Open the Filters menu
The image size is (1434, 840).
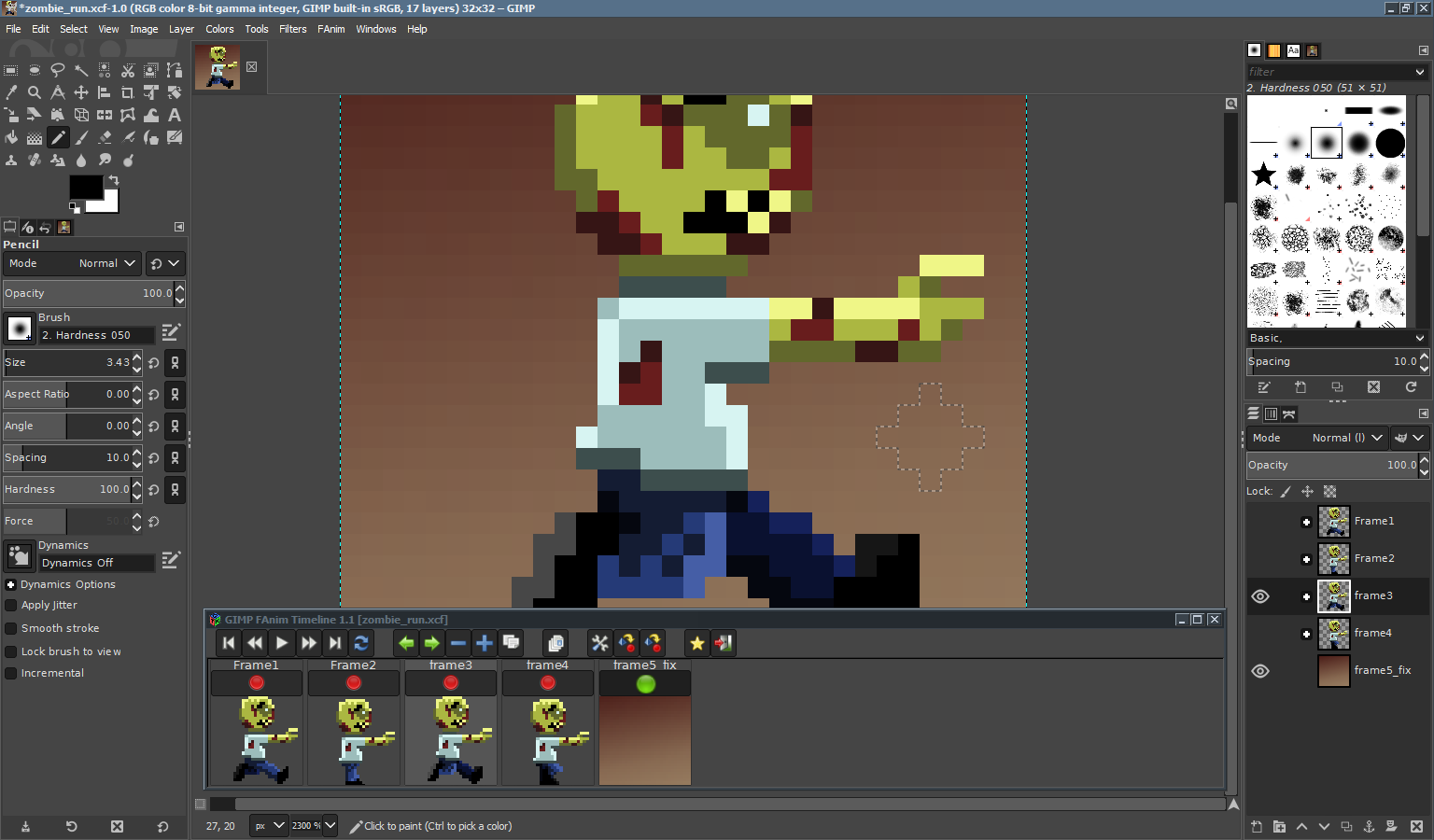click(293, 29)
